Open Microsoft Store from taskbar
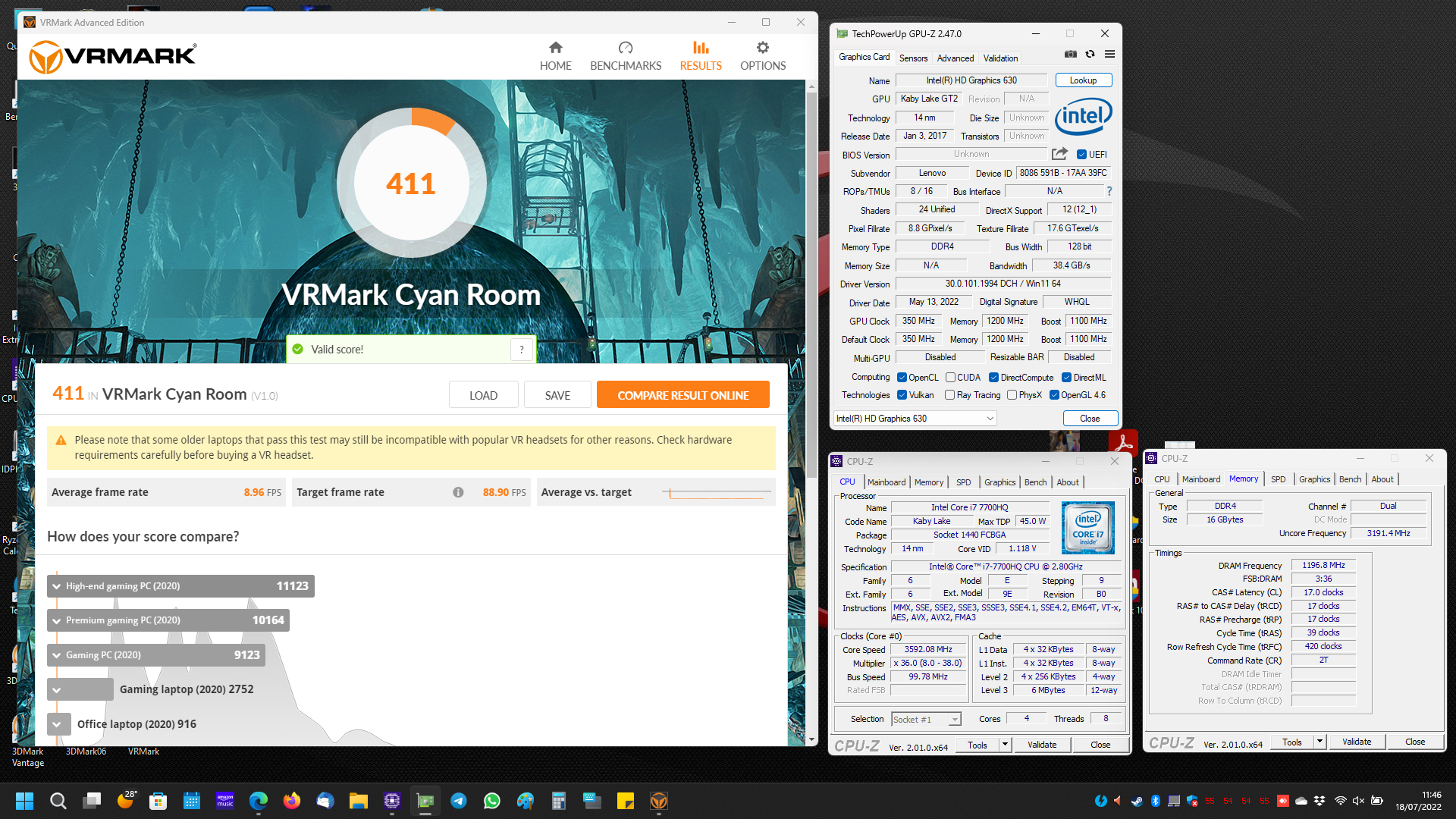 pyautogui.click(x=158, y=801)
